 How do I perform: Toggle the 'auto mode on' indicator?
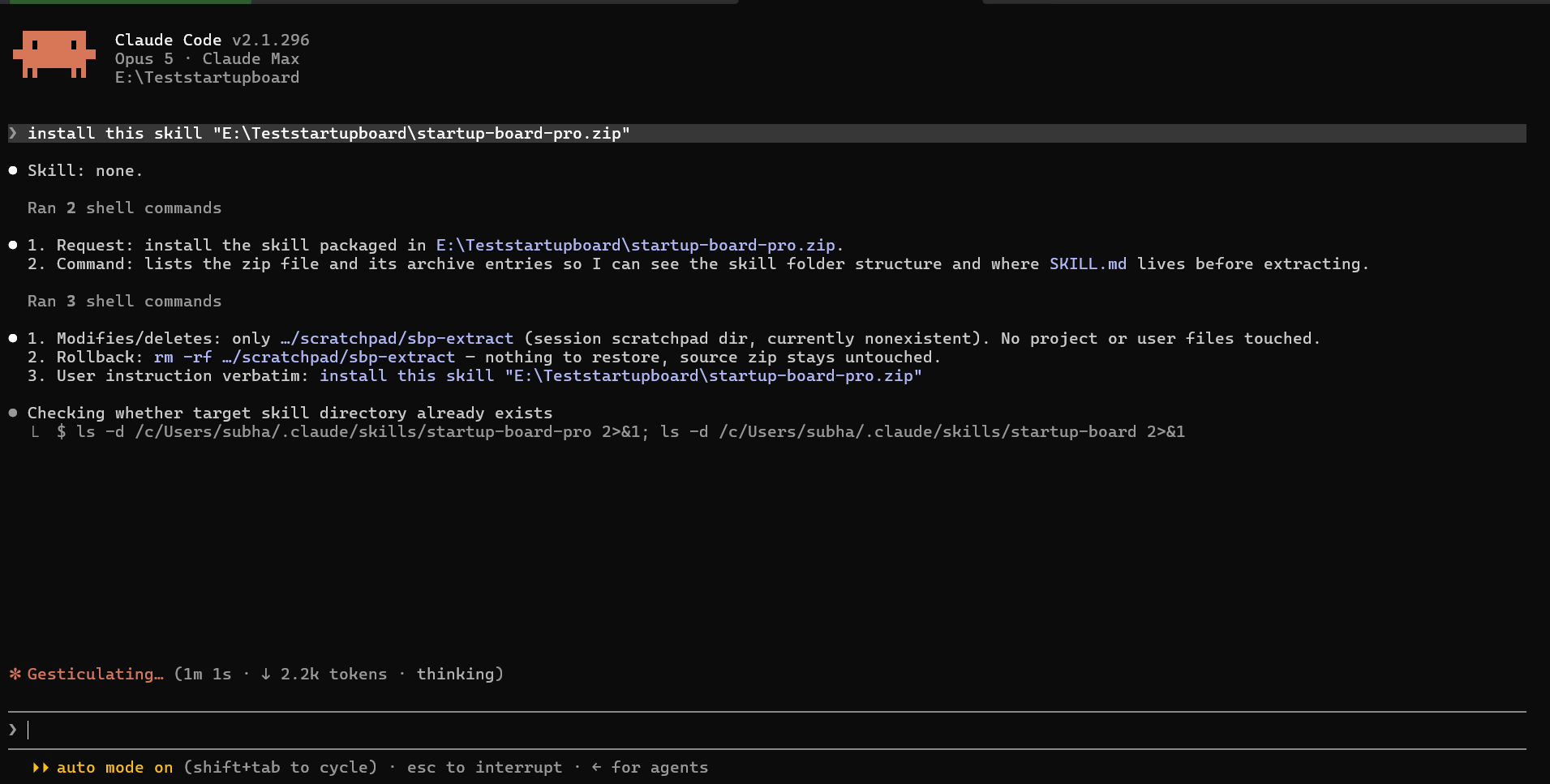point(114,767)
